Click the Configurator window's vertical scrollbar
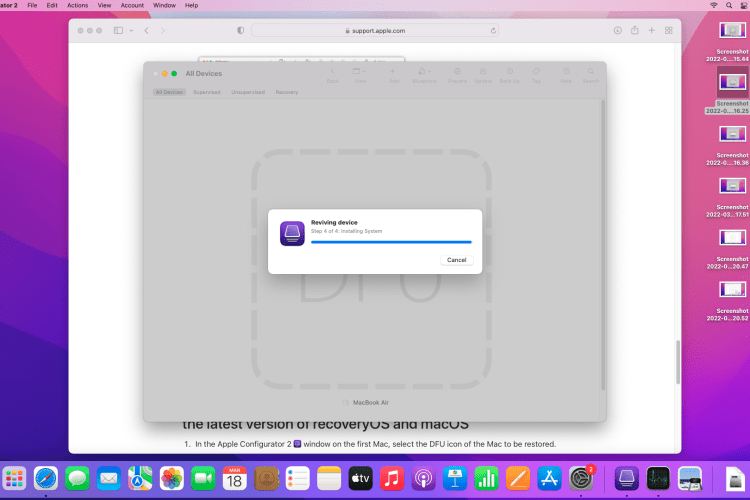The image size is (750, 500). 603,245
